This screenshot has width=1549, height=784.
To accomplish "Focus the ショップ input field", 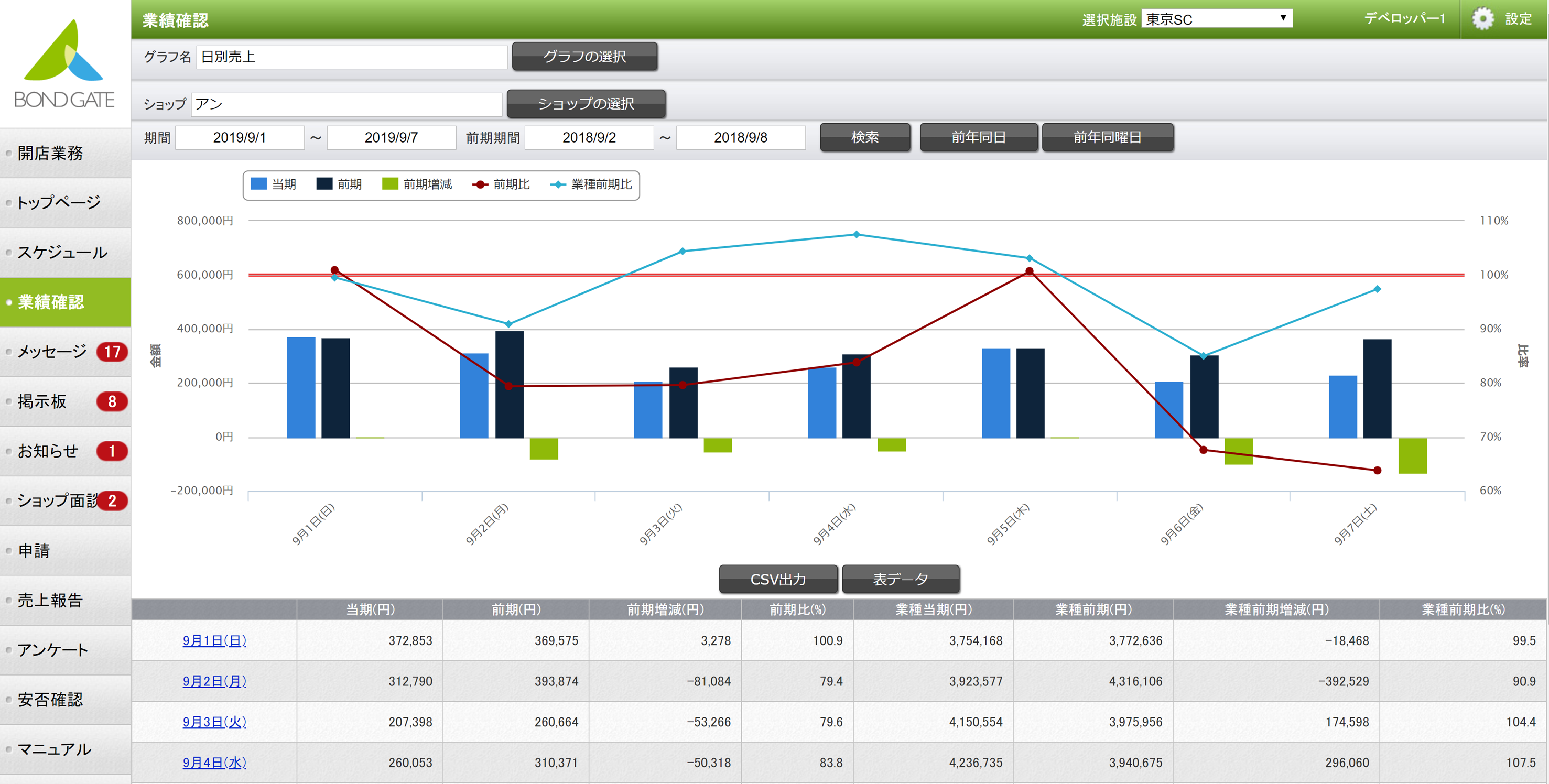I will click(x=346, y=104).
